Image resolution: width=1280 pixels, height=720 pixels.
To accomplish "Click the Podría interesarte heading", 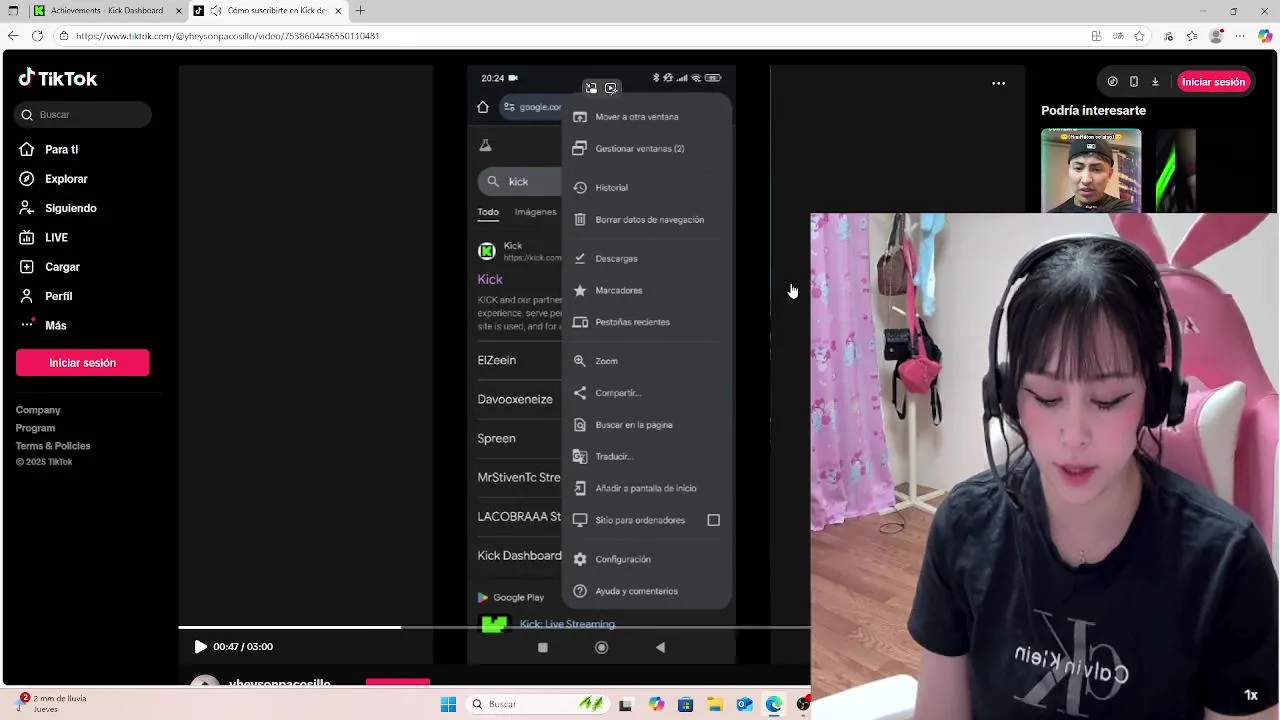I will [x=1093, y=110].
